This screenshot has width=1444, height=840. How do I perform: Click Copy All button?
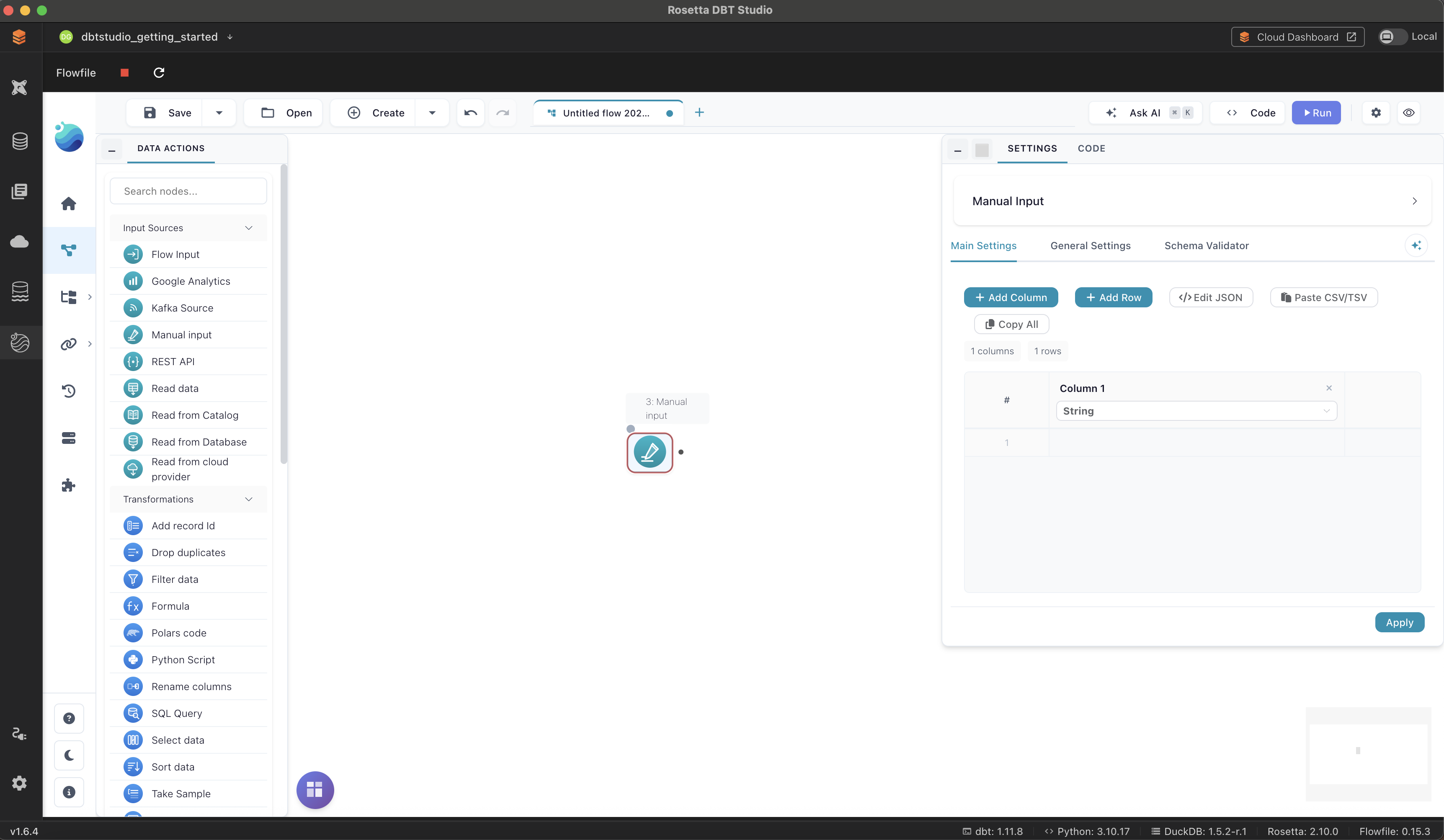click(x=1011, y=324)
